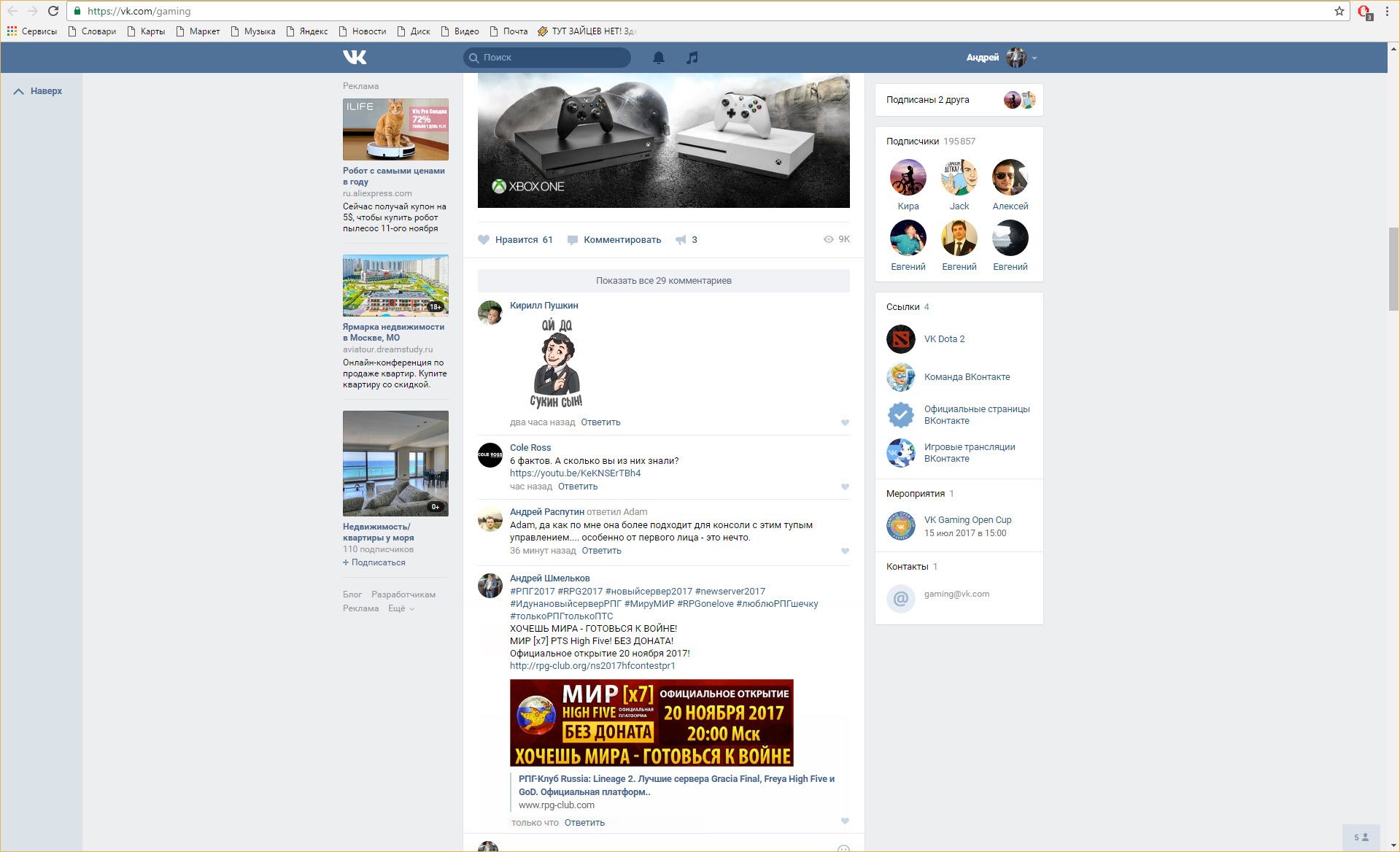
Task: Expand the Андрей profile dropdown arrow
Action: [x=1034, y=58]
